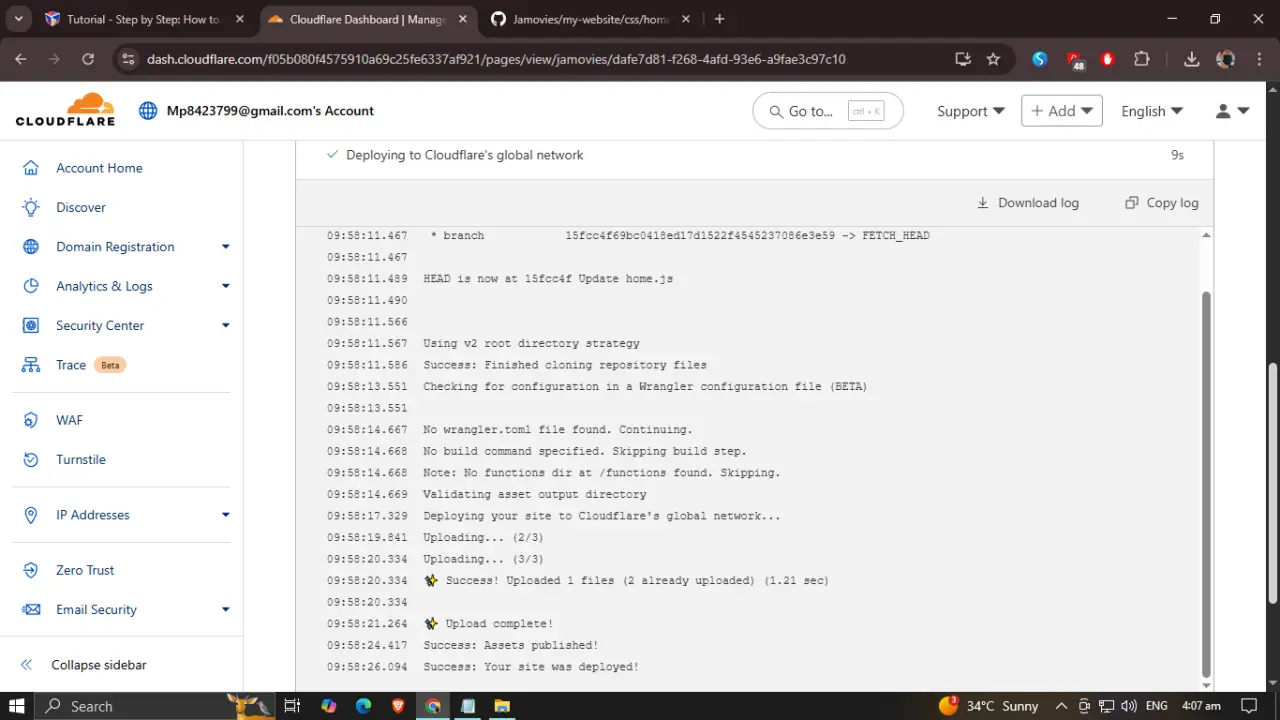Click log line 'Success: Your site was deployed!'

click(x=531, y=667)
